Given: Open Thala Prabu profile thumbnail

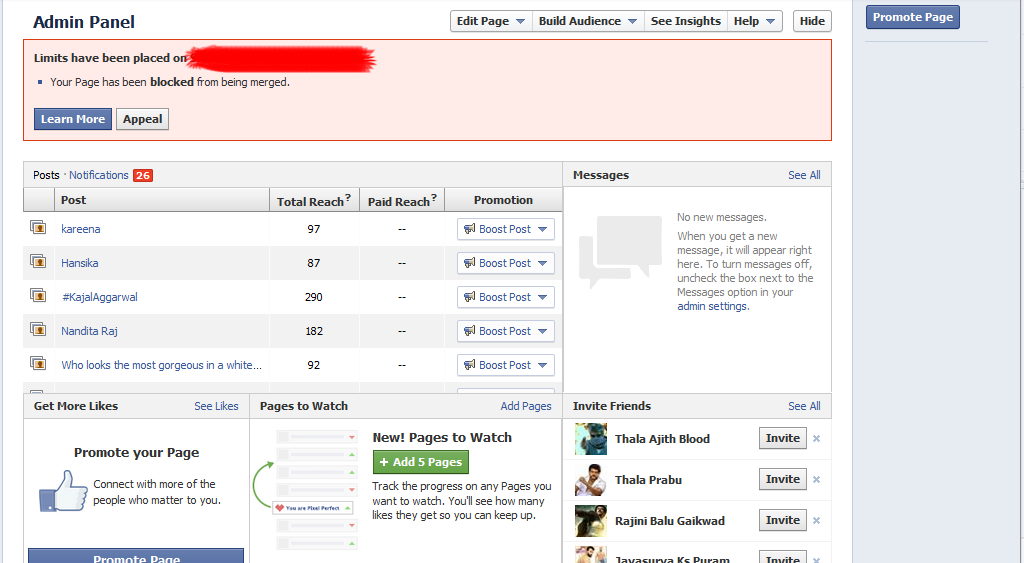Looking at the screenshot, I should point(590,480).
